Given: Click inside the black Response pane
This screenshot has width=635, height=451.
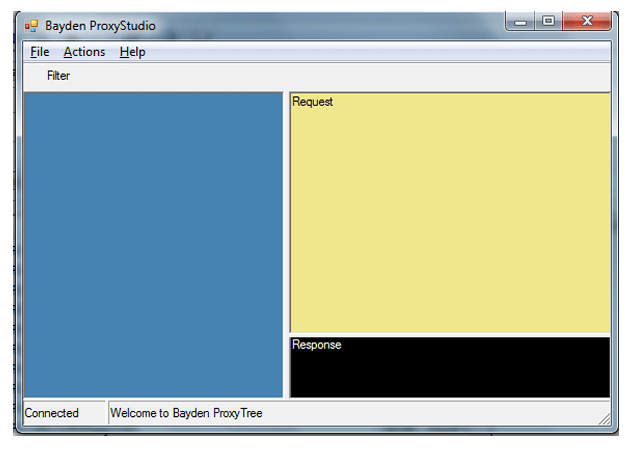Looking at the screenshot, I should click(450, 367).
